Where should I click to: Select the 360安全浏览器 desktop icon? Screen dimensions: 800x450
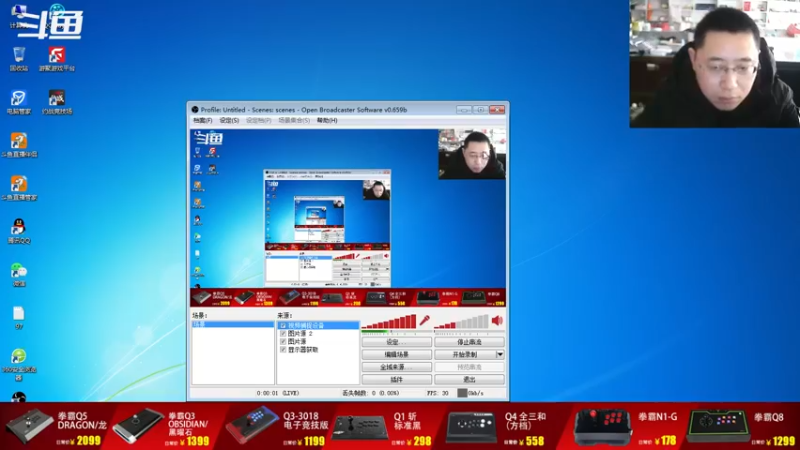(x=19, y=365)
